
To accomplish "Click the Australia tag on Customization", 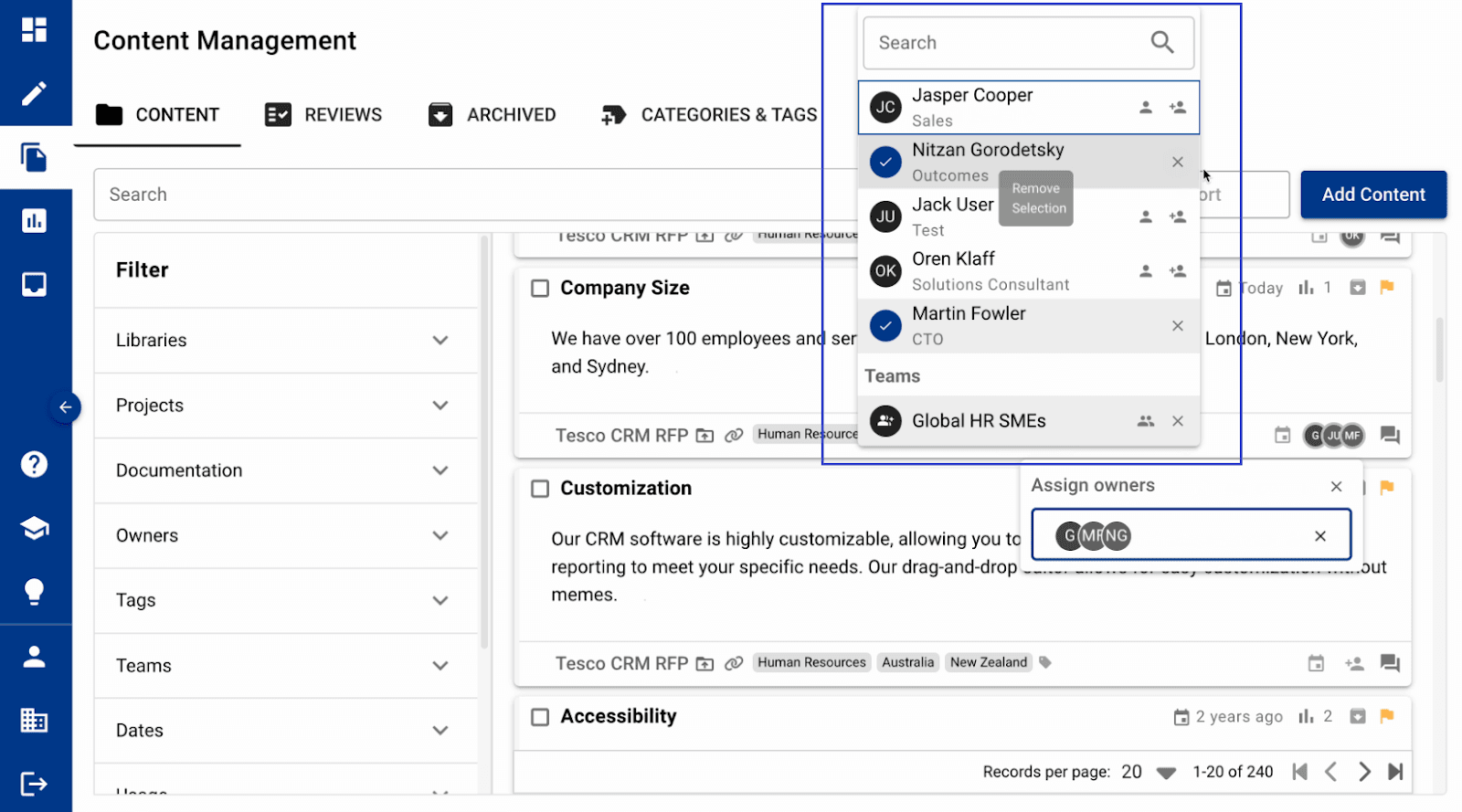I will pos(907,662).
